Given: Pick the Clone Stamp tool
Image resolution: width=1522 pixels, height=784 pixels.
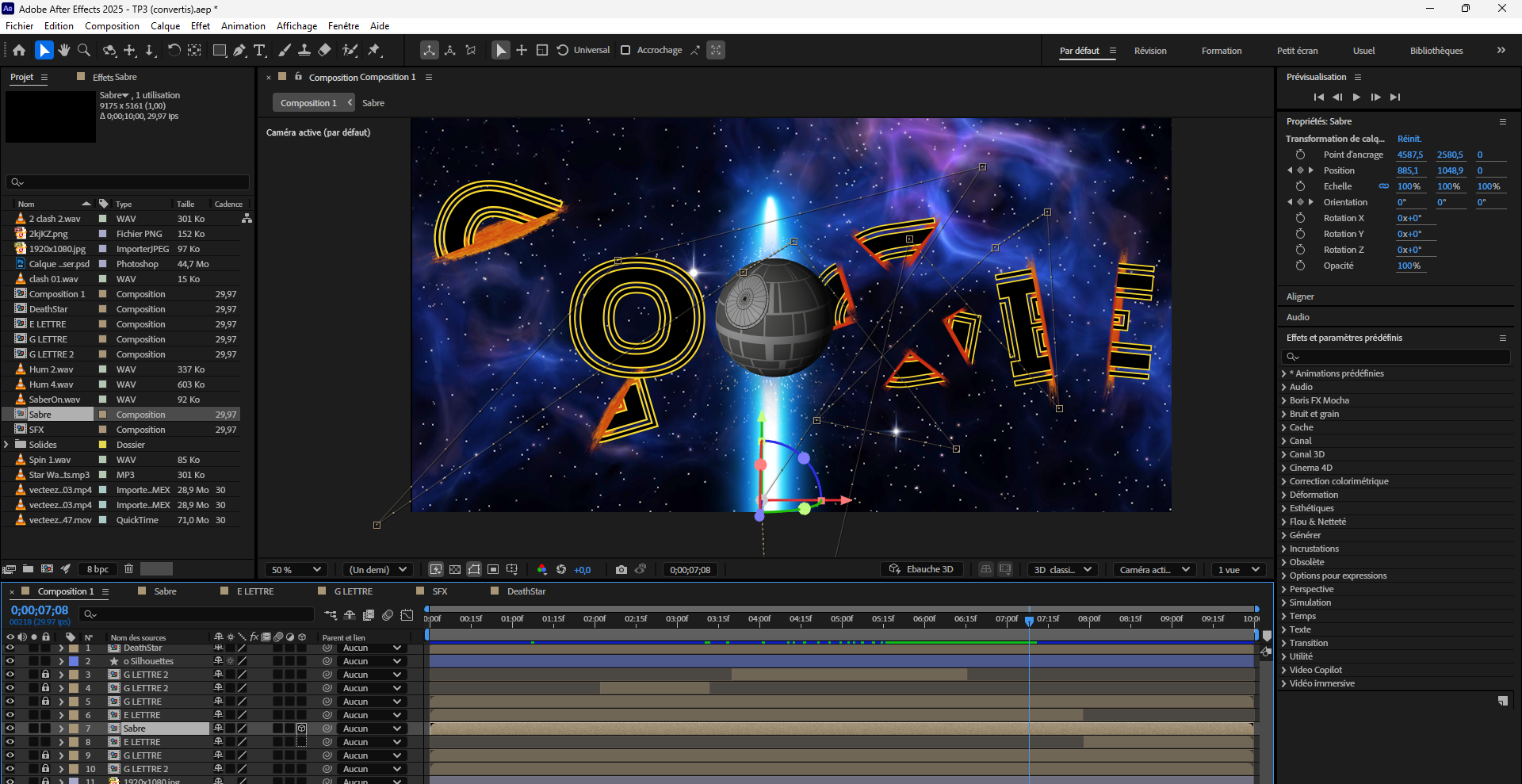Looking at the screenshot, I should (304, 50).
